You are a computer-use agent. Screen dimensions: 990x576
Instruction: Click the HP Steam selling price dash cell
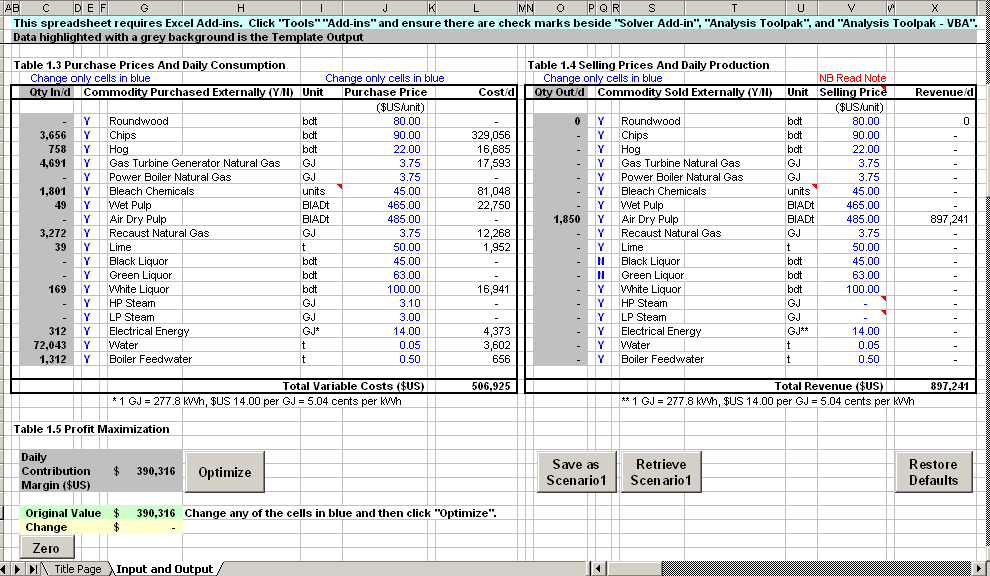pos(851,303)
